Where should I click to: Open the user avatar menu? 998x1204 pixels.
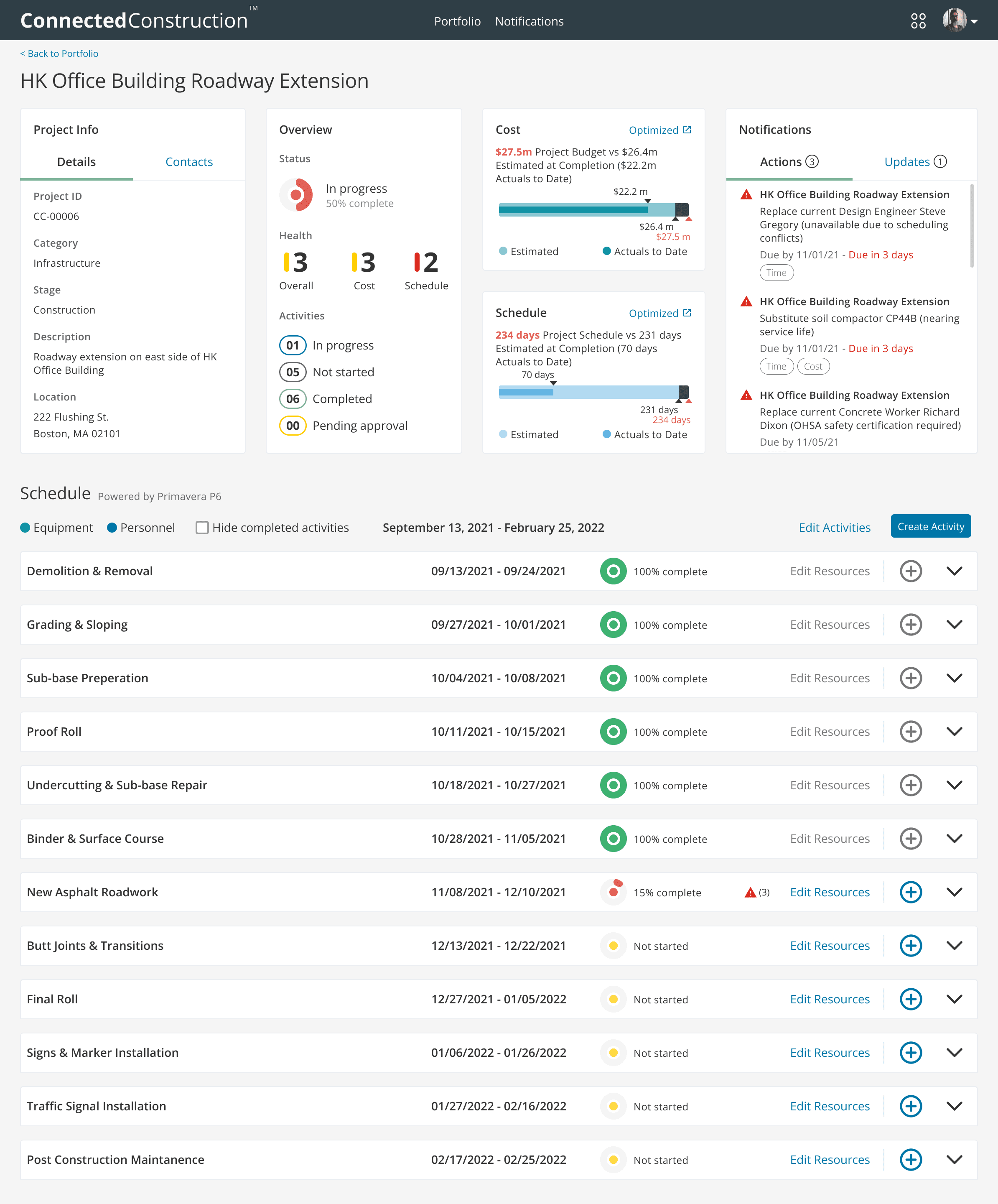pos(960,20)
